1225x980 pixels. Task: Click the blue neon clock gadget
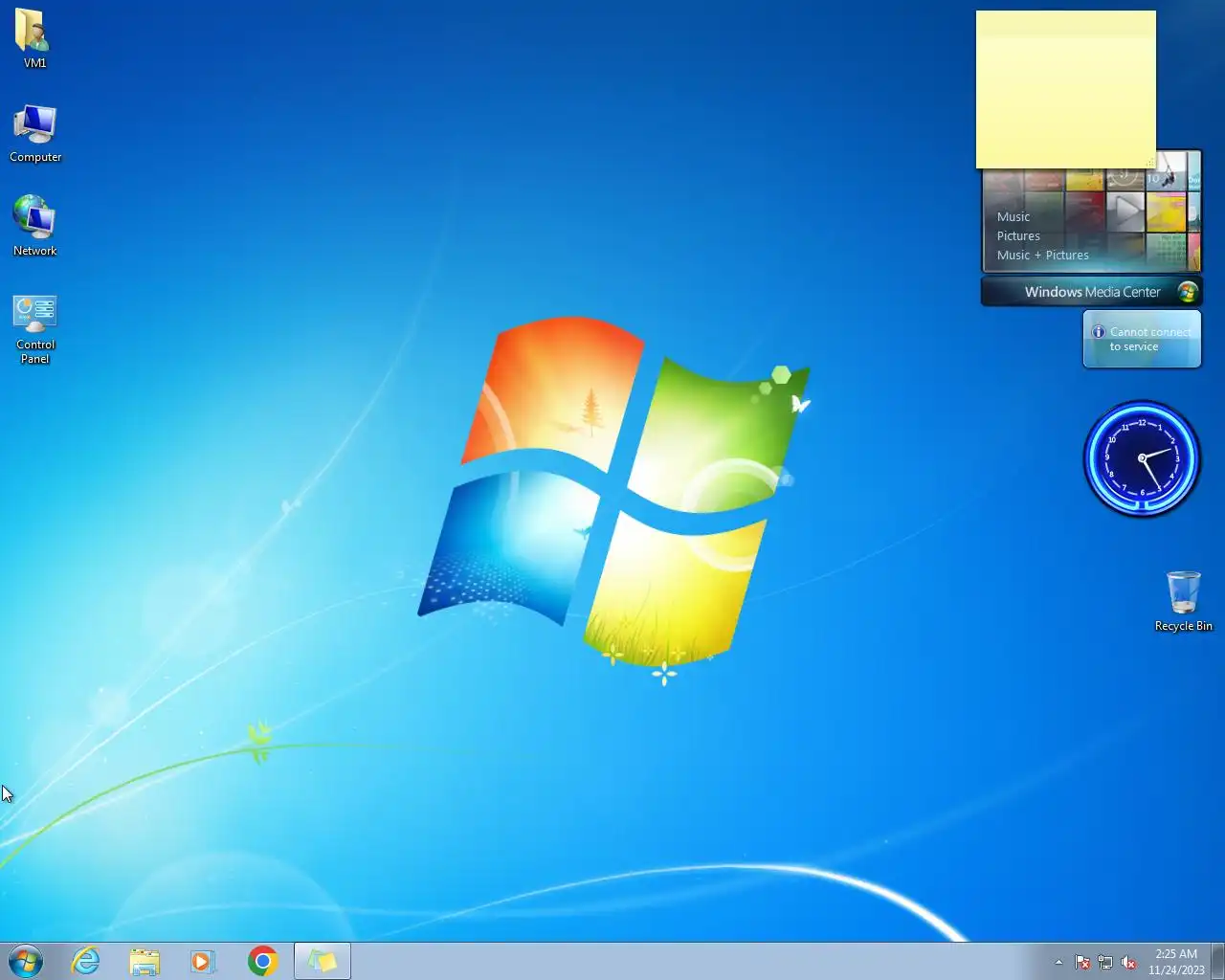click(1142, 458)
